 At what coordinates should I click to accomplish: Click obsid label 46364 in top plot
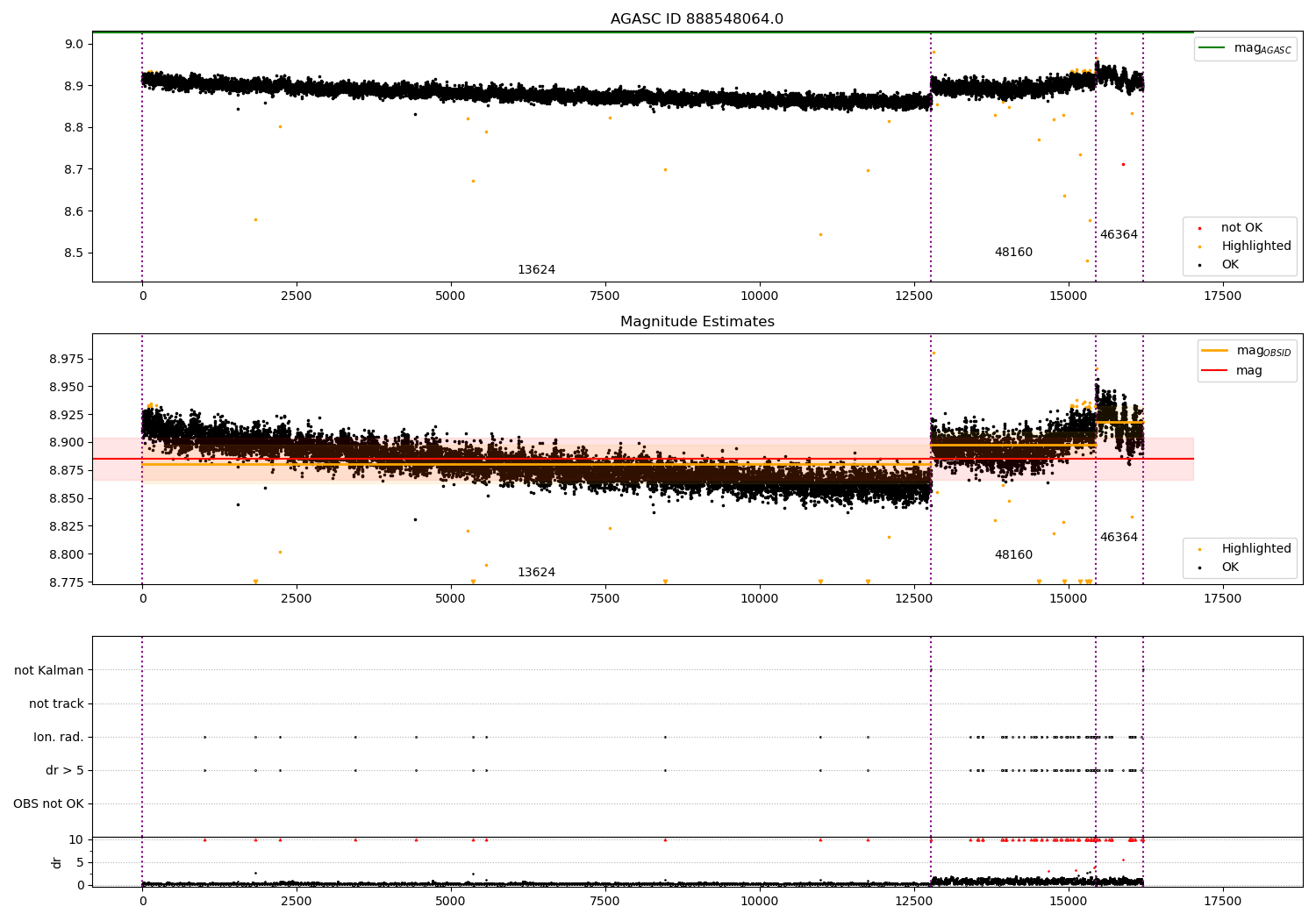pyautogui.click(x=1119, y=235)
